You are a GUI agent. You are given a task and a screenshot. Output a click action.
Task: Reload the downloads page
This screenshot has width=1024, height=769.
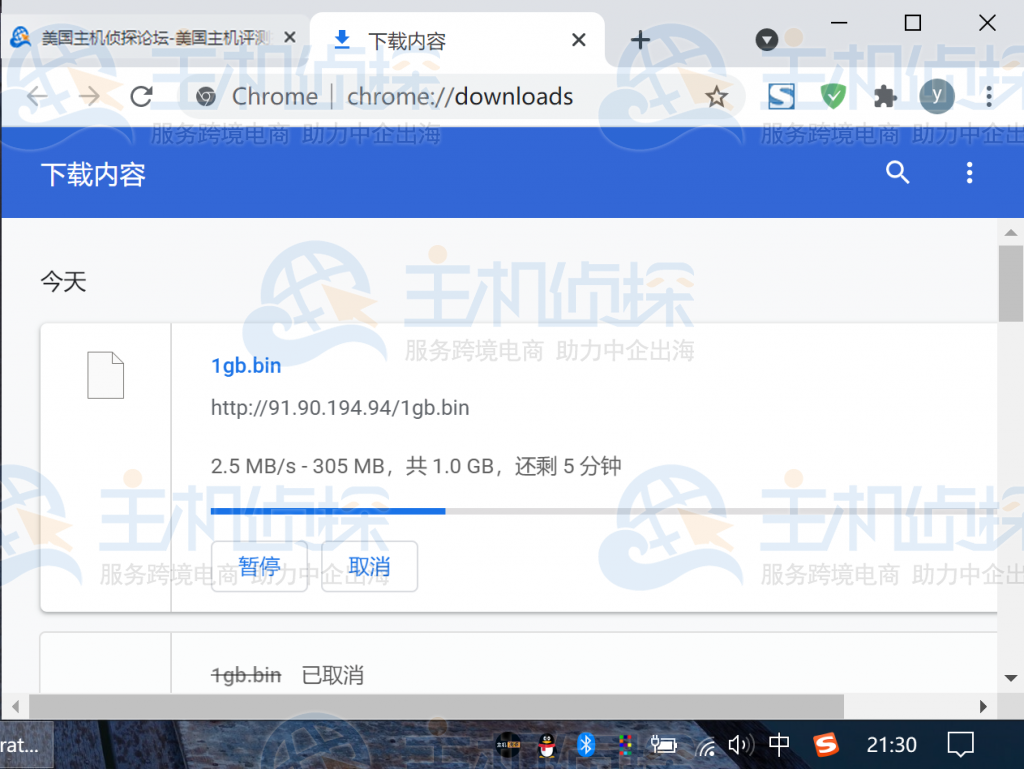pyautogui.click(x=141, y=97)
